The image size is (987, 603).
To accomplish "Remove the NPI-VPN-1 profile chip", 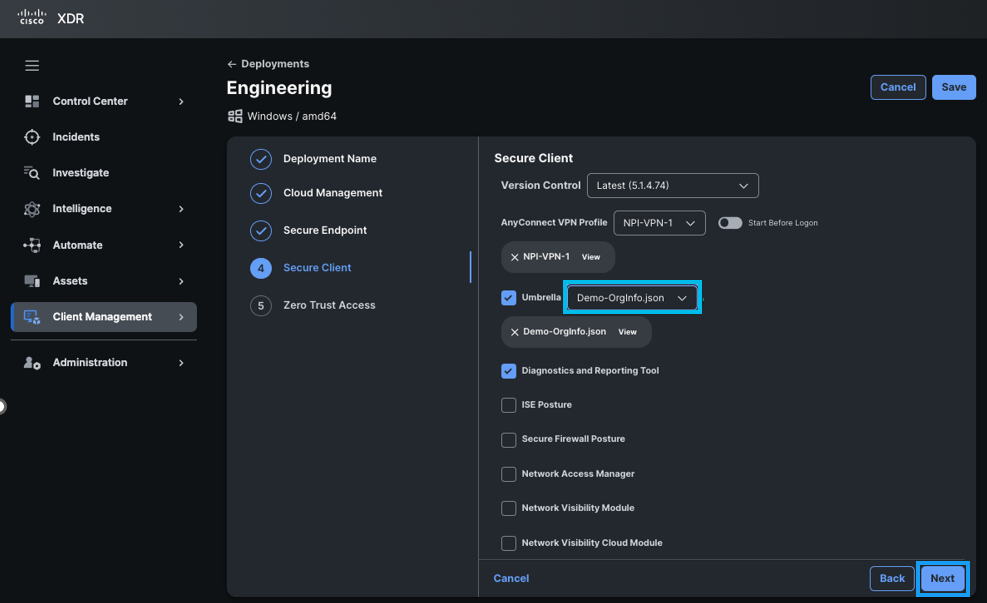I will click(515, 257).
